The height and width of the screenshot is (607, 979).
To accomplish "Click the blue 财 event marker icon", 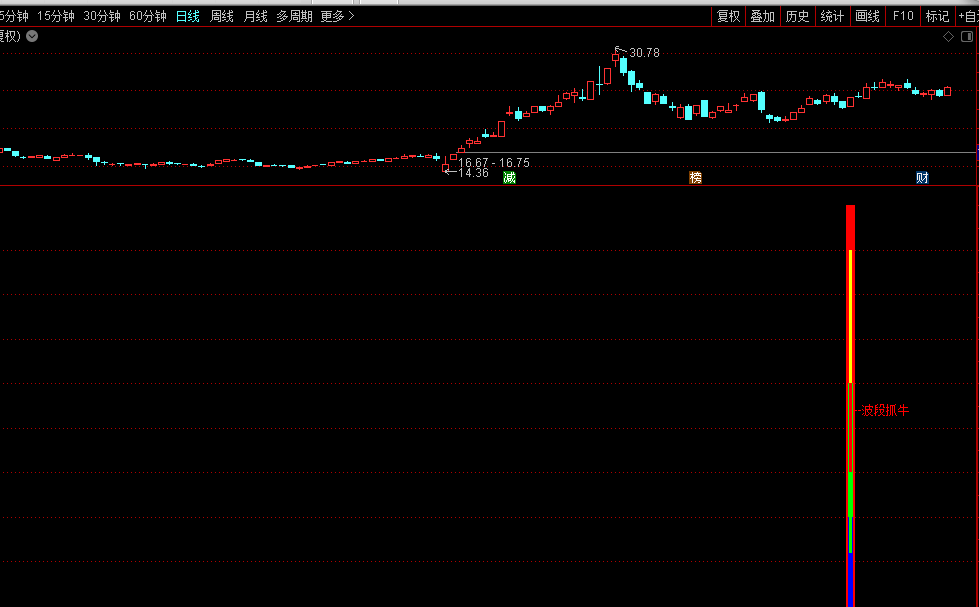I will 922,178.
